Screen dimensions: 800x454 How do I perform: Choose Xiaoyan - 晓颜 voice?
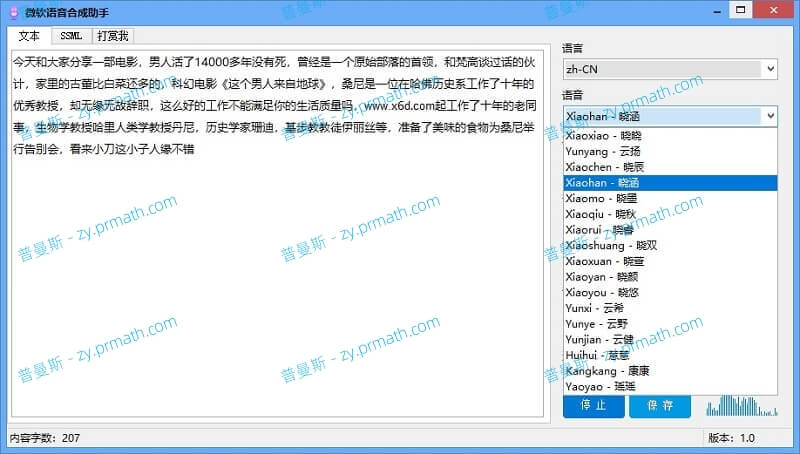(x=670, y=277)
